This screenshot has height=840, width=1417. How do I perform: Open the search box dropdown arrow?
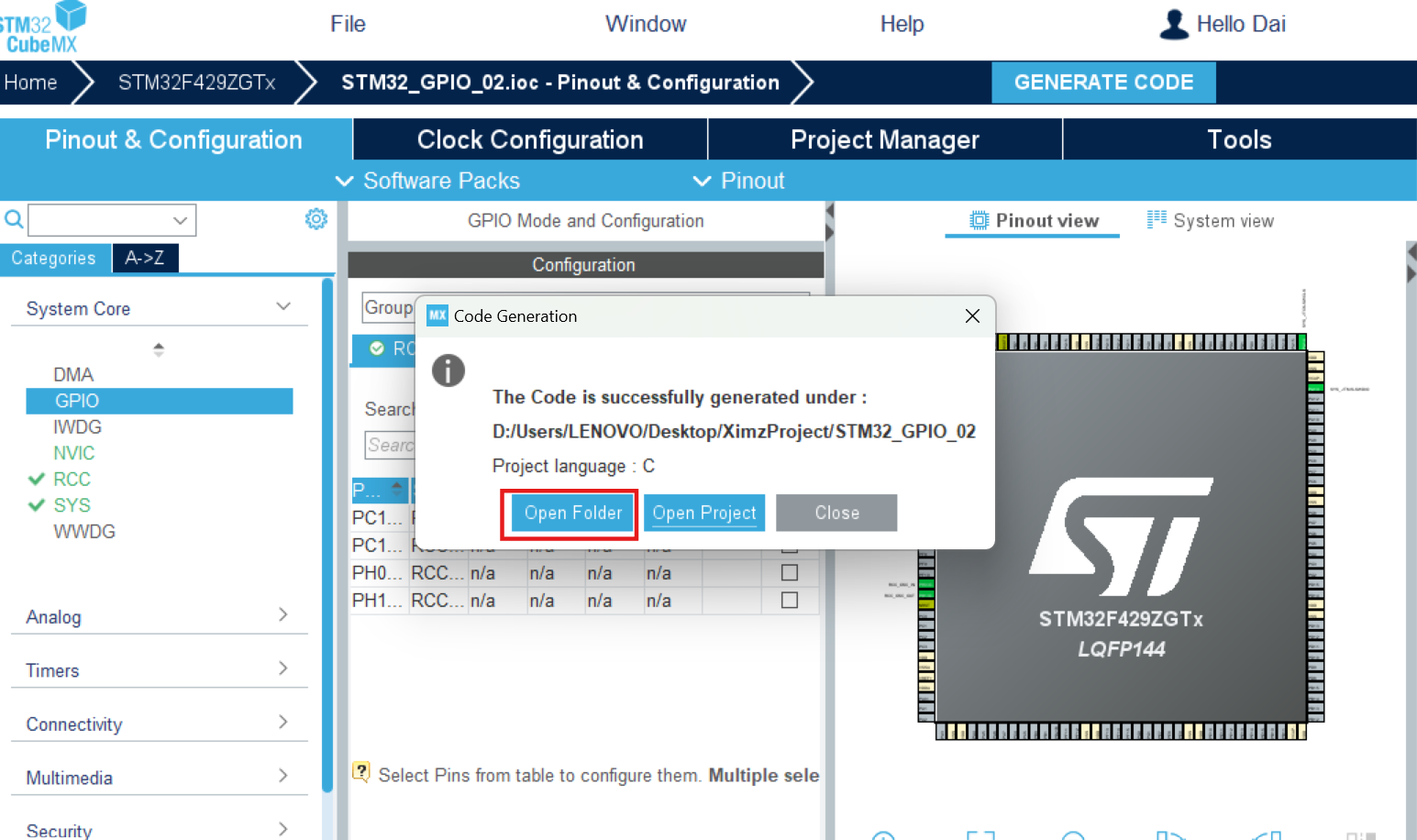(x=181, y=220)
